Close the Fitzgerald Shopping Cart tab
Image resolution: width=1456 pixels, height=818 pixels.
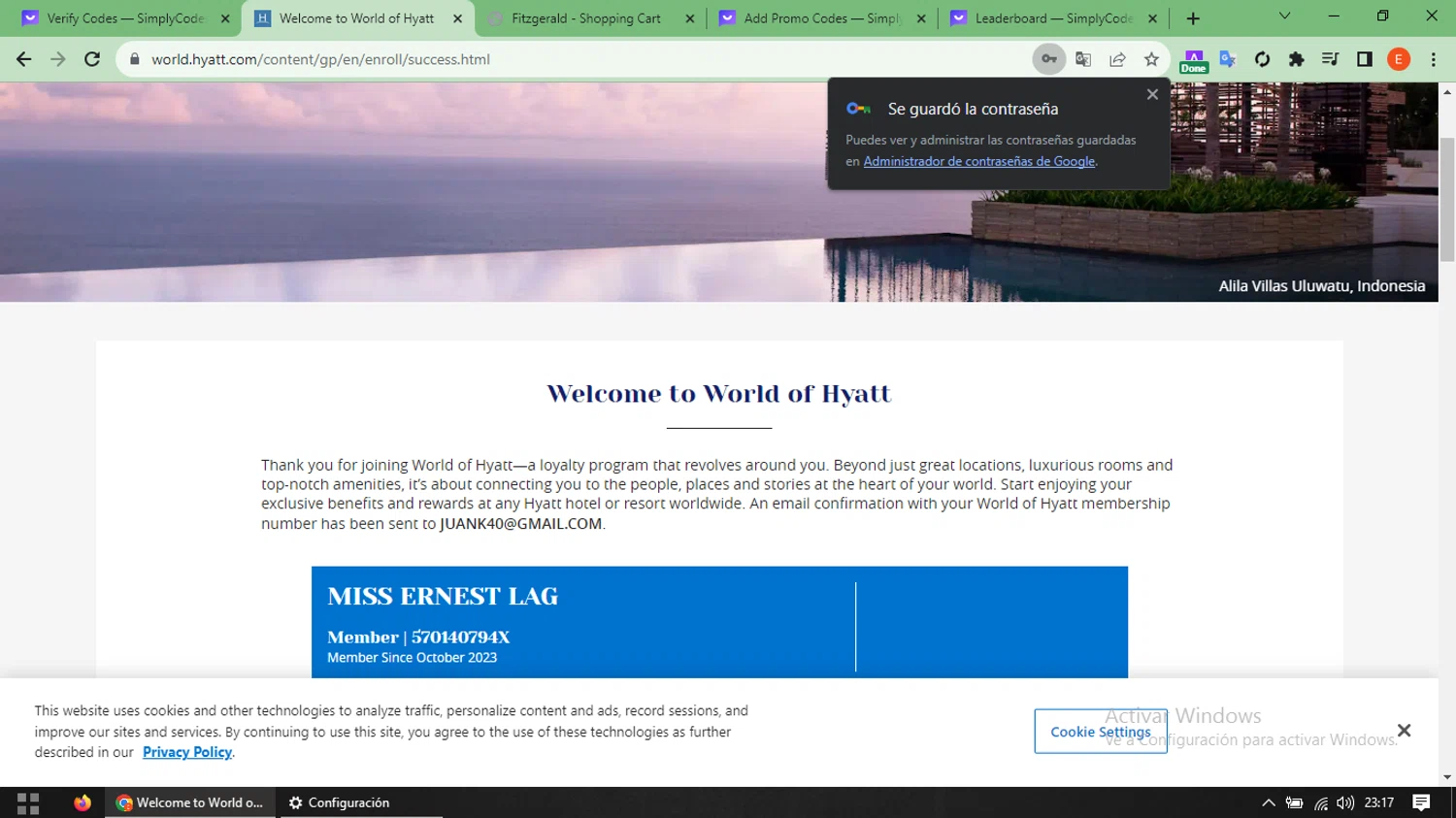click(690, 18)
